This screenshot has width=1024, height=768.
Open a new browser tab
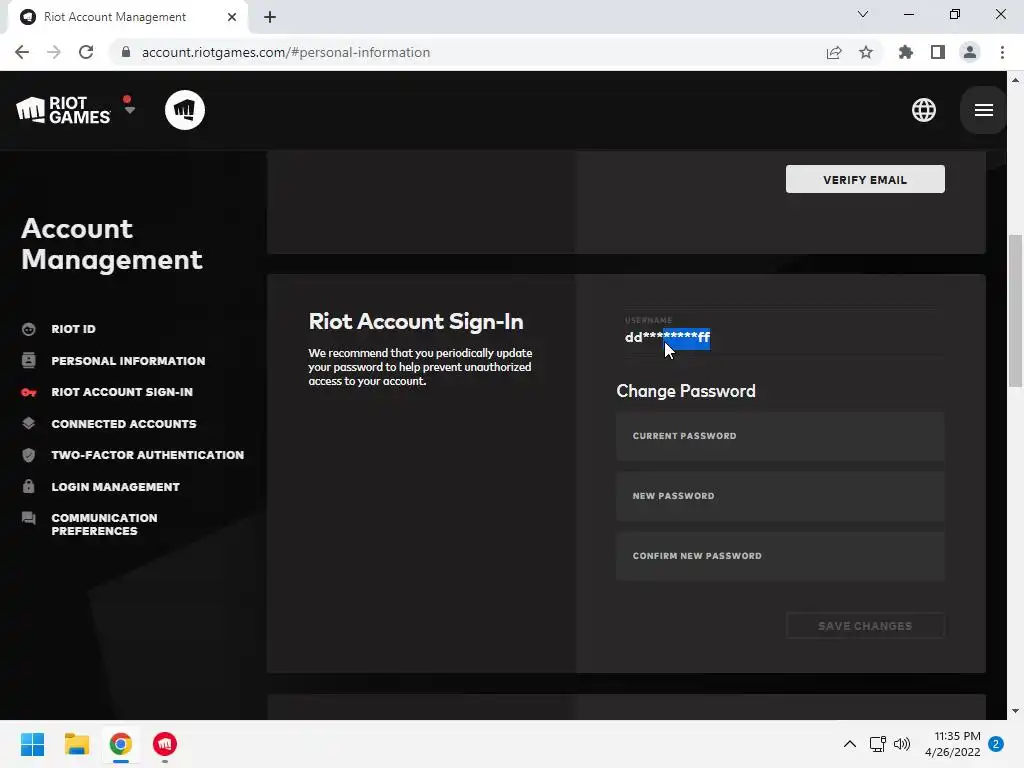tap(270, 17)
